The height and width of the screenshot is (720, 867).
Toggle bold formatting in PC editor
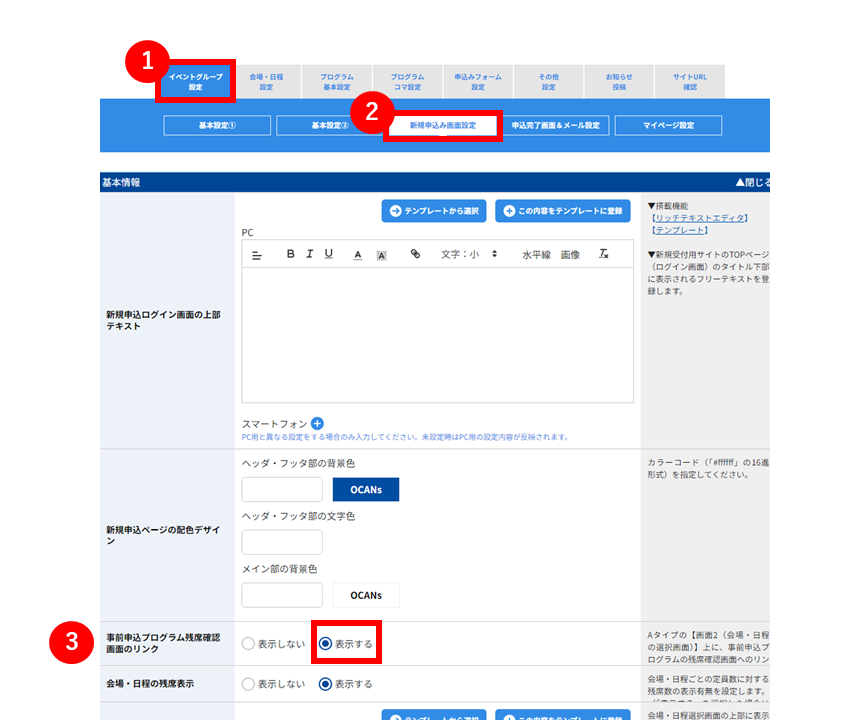click(290, 254)
